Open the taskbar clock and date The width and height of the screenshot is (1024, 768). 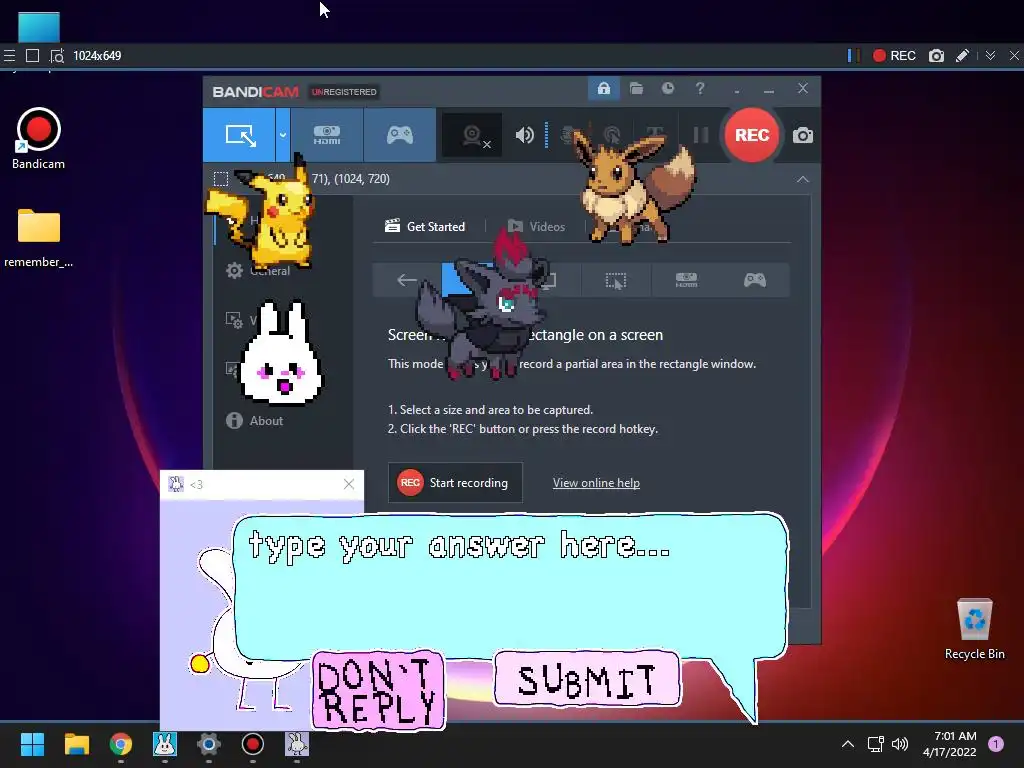pyautogui.click(x=950, y=744)
